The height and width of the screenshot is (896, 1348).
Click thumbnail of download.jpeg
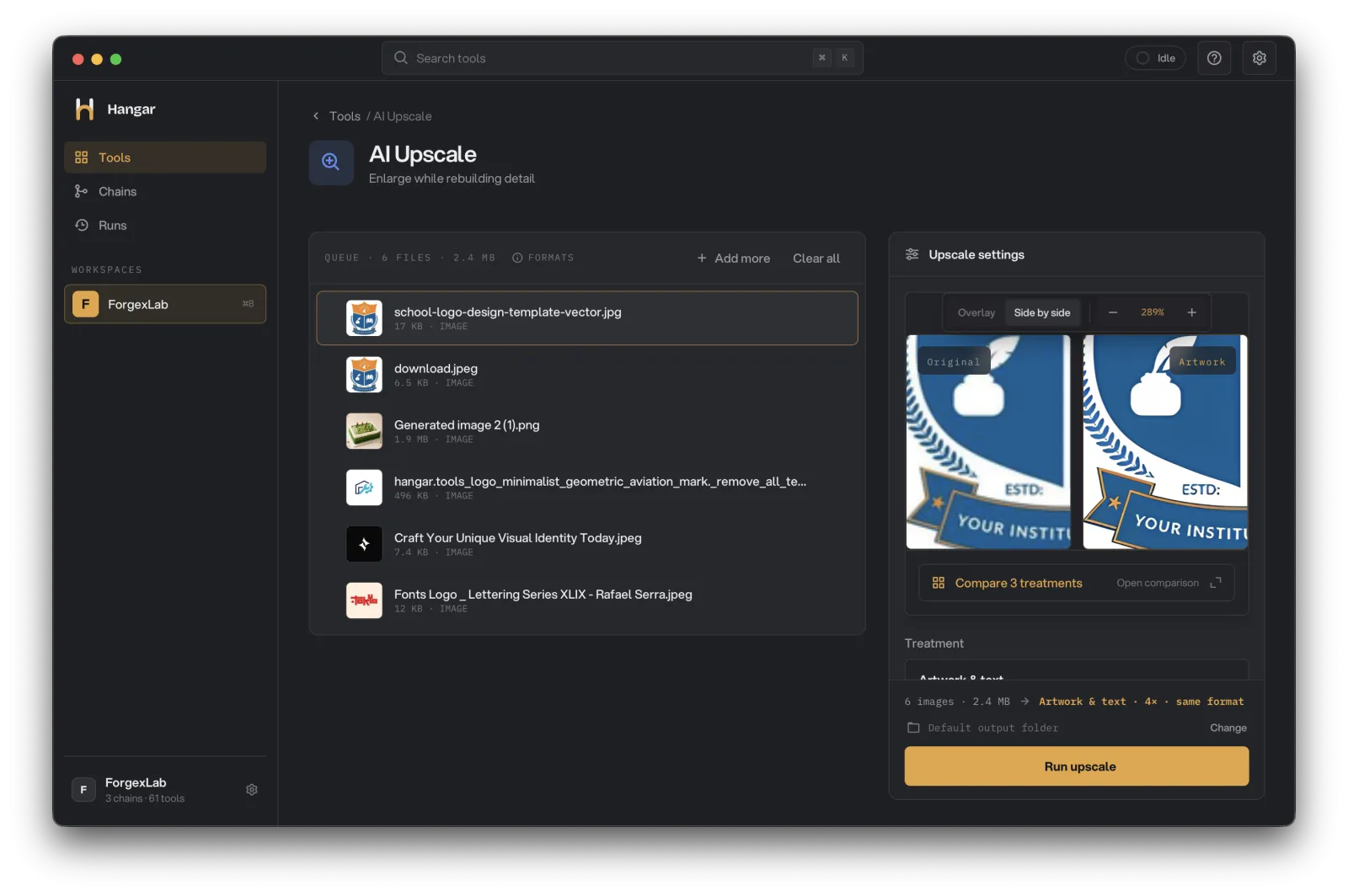coord(364,375)
